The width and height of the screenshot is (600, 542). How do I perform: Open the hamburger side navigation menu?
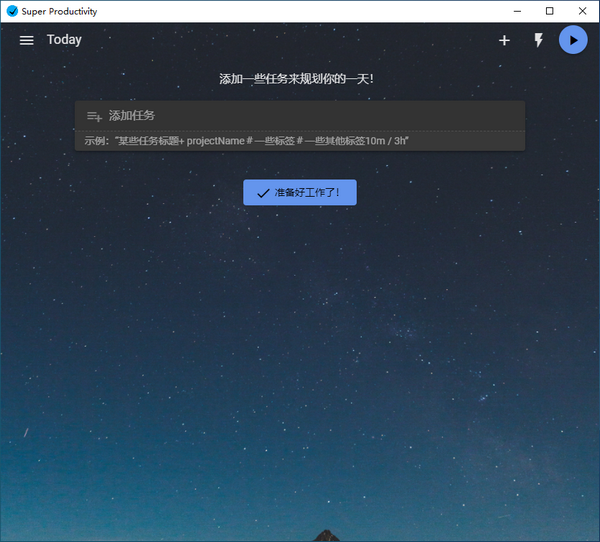27,40
